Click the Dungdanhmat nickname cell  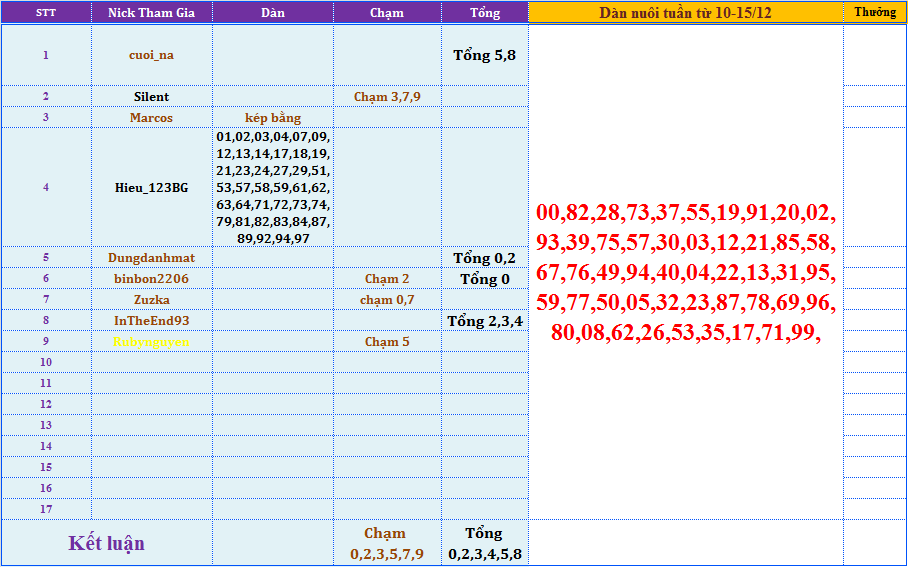[x=151, y=258]
